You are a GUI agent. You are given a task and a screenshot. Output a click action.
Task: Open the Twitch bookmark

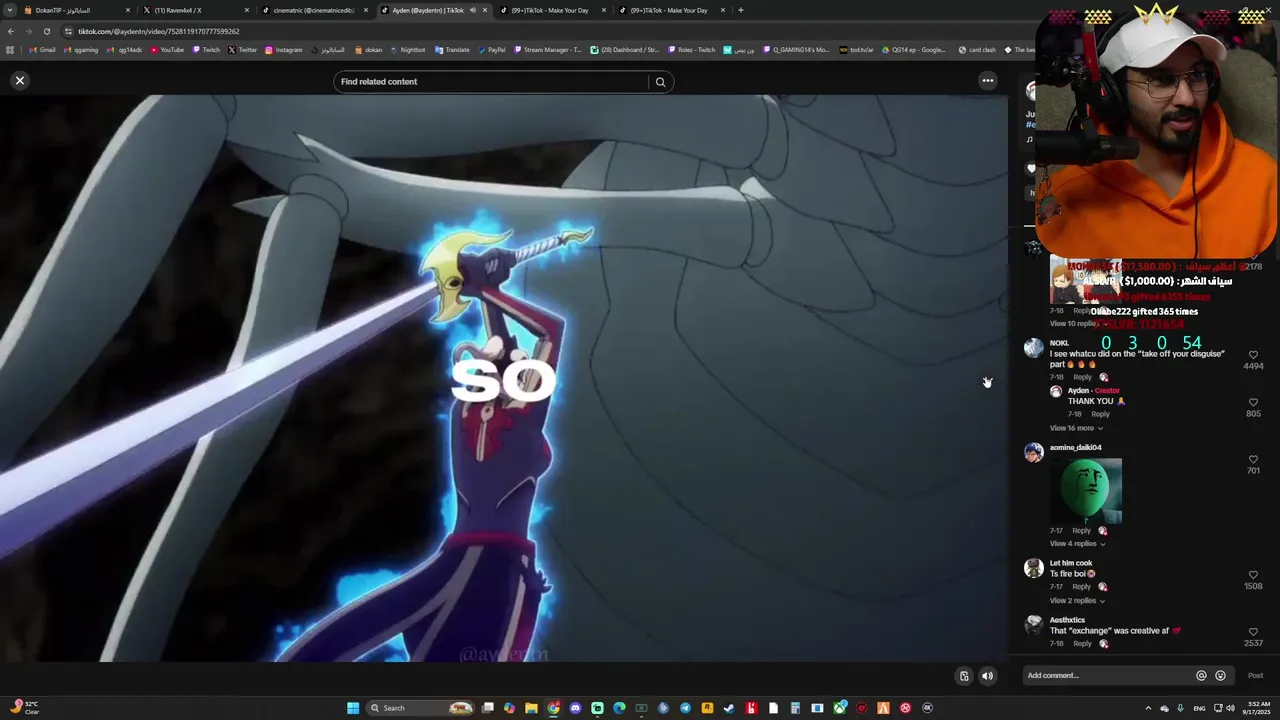pos(206,50)
